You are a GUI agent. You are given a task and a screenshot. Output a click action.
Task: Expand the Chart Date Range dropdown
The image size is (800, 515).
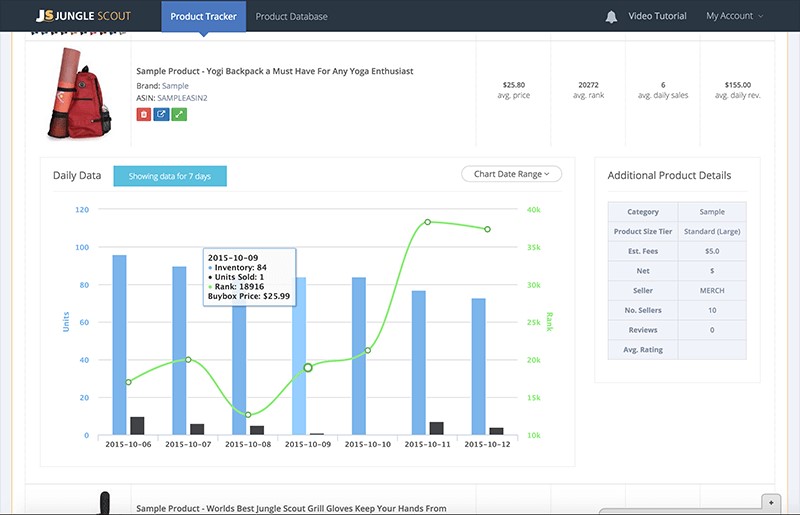click(x=512, y=174)
